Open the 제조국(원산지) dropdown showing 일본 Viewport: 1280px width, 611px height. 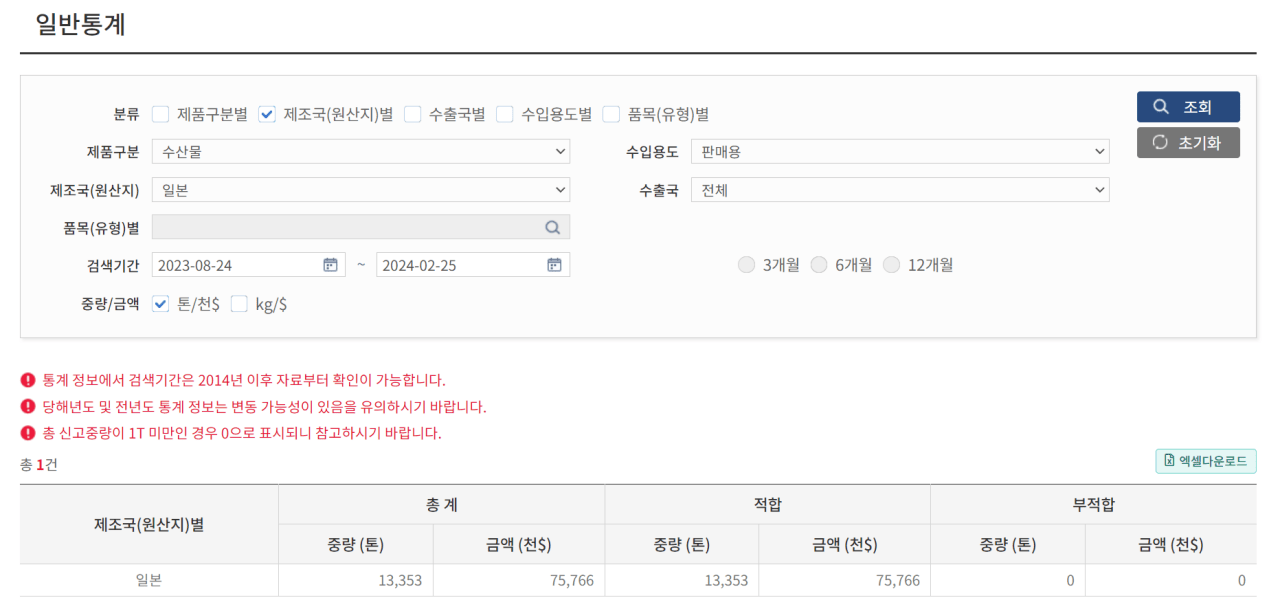(x=360, y=190)
